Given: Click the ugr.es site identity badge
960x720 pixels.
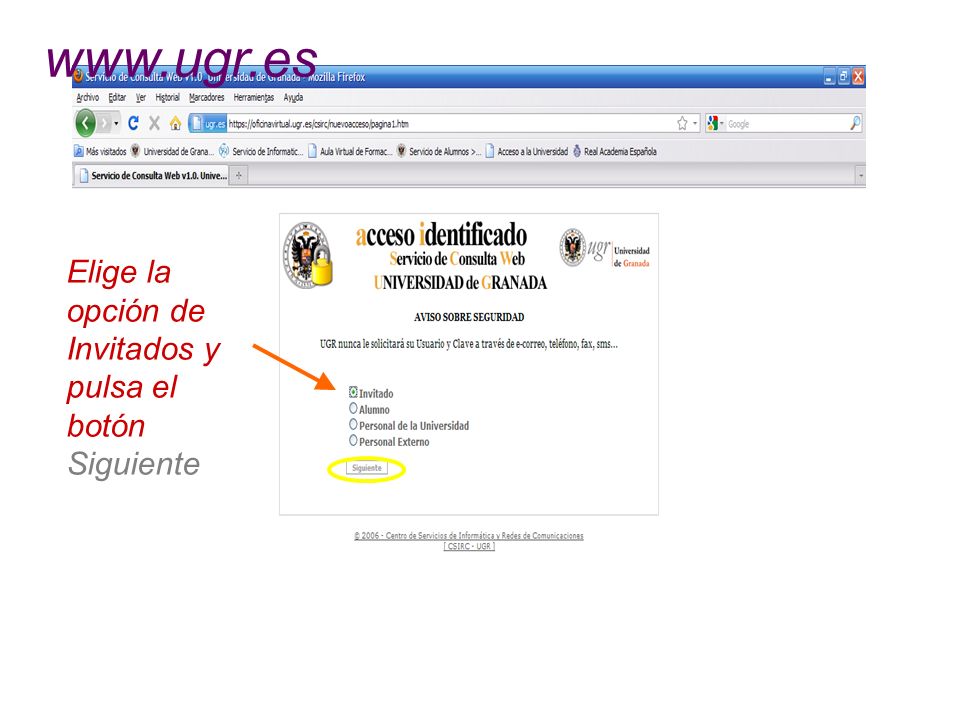Looking at the screenshot, I should 208,124.
